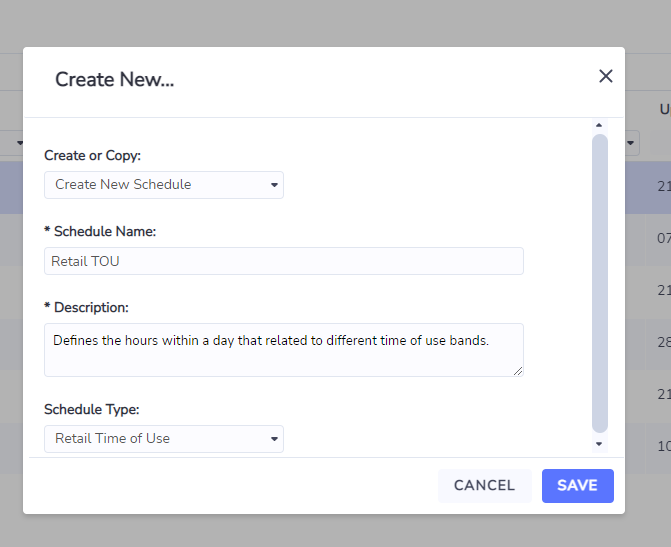
Task: Click into the Description text area
Action: click(x=284, y=350)
